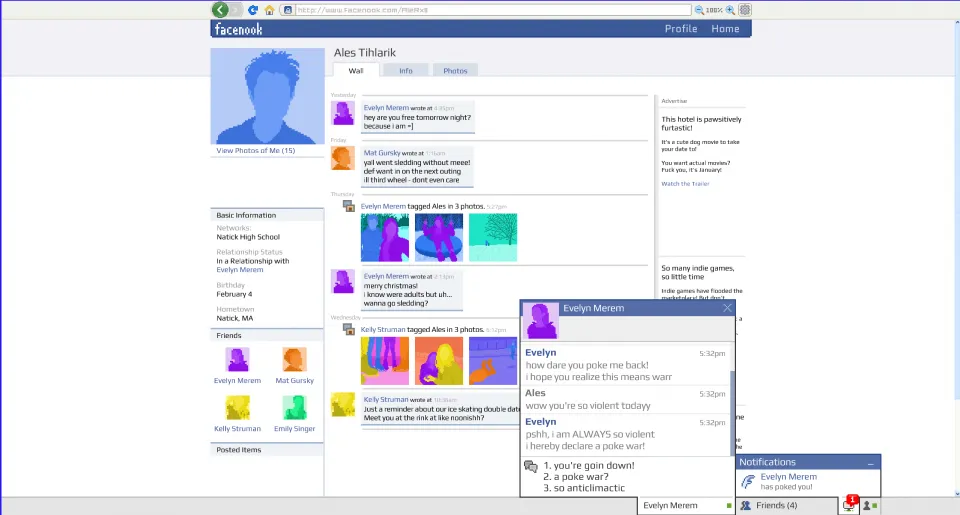This screenshot has height=515, width=960.
Task: Open browser settings gear icon
Action: pos(744,10)
